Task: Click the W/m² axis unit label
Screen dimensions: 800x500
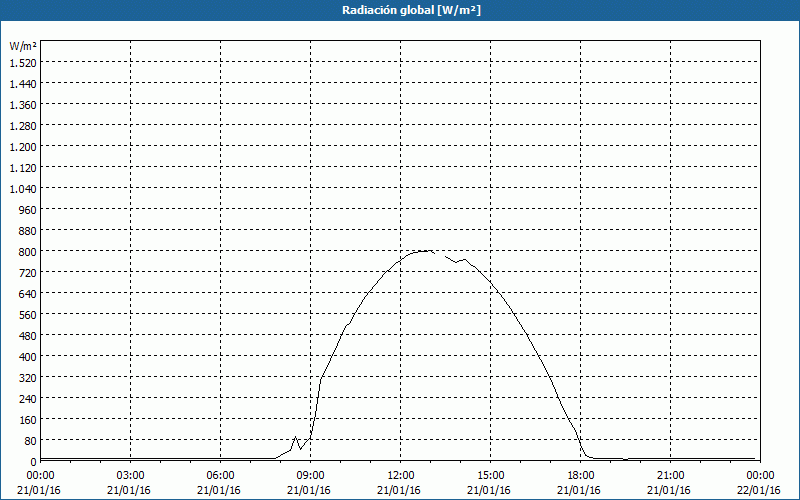Action: (23, 46)
